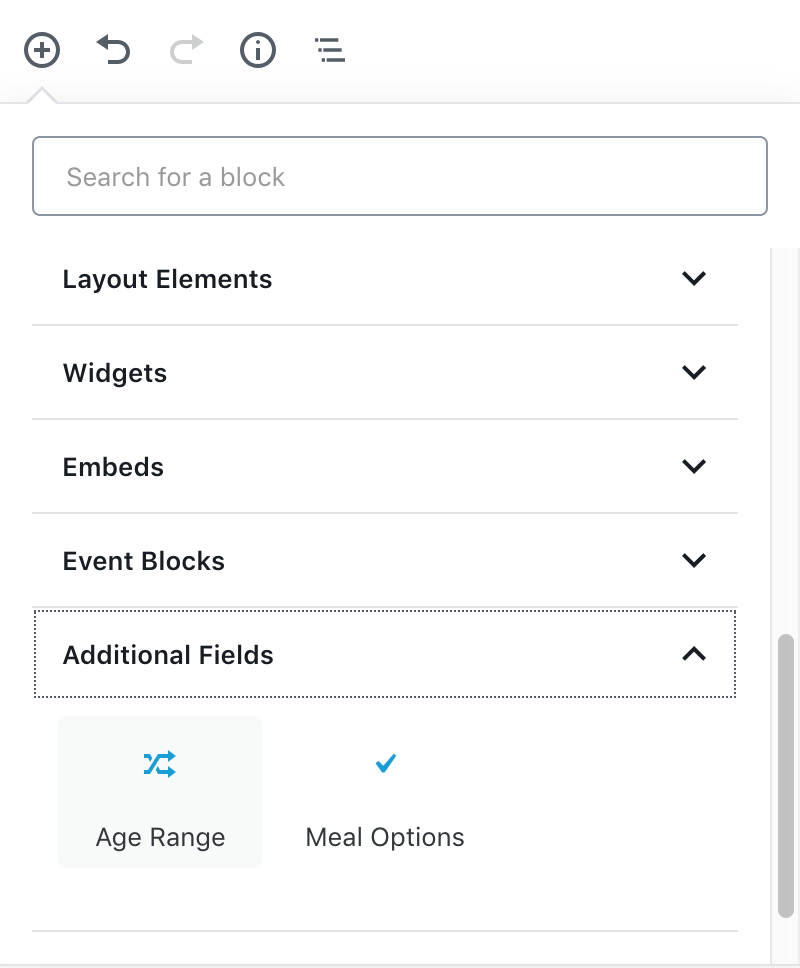Insert the Age Range block
Viewport: 800px width, 968px height.
[x=160, y=836]
